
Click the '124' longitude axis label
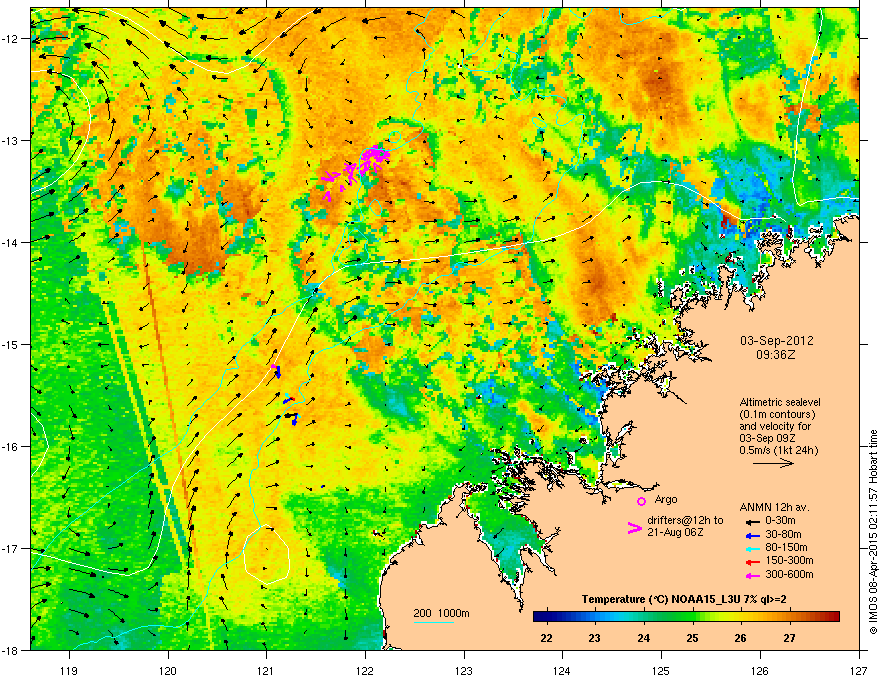click(562, 670)
